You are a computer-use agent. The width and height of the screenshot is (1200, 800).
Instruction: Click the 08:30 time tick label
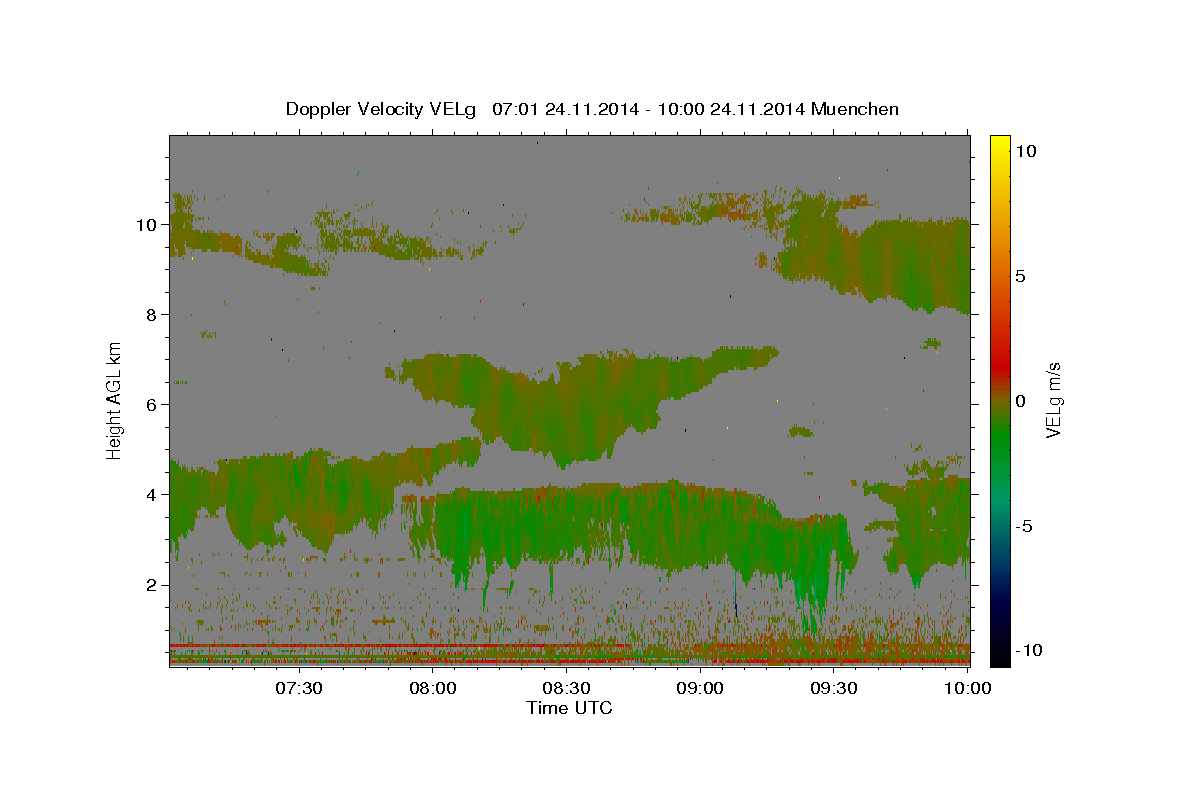pyautogui.click(x=567, y=688)
